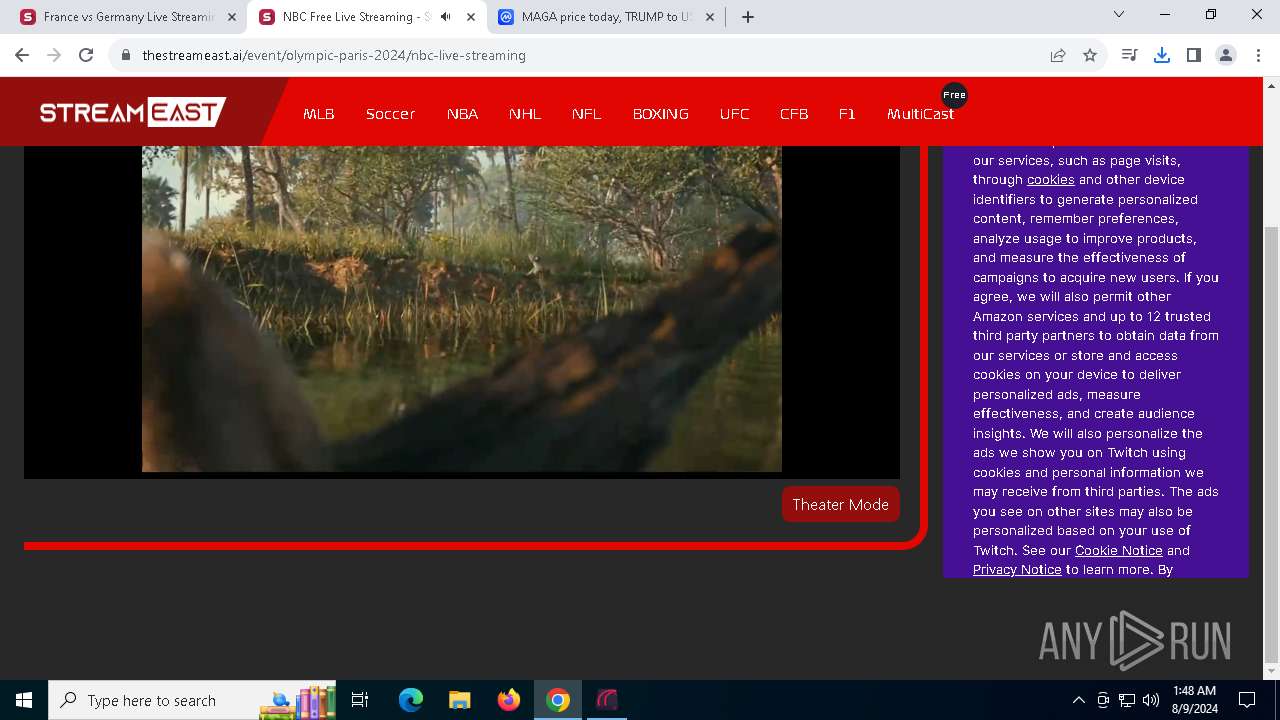Open Chrome three-dot menu
This screenshot has height=720, width=1280.
[x=1257, y=55]
